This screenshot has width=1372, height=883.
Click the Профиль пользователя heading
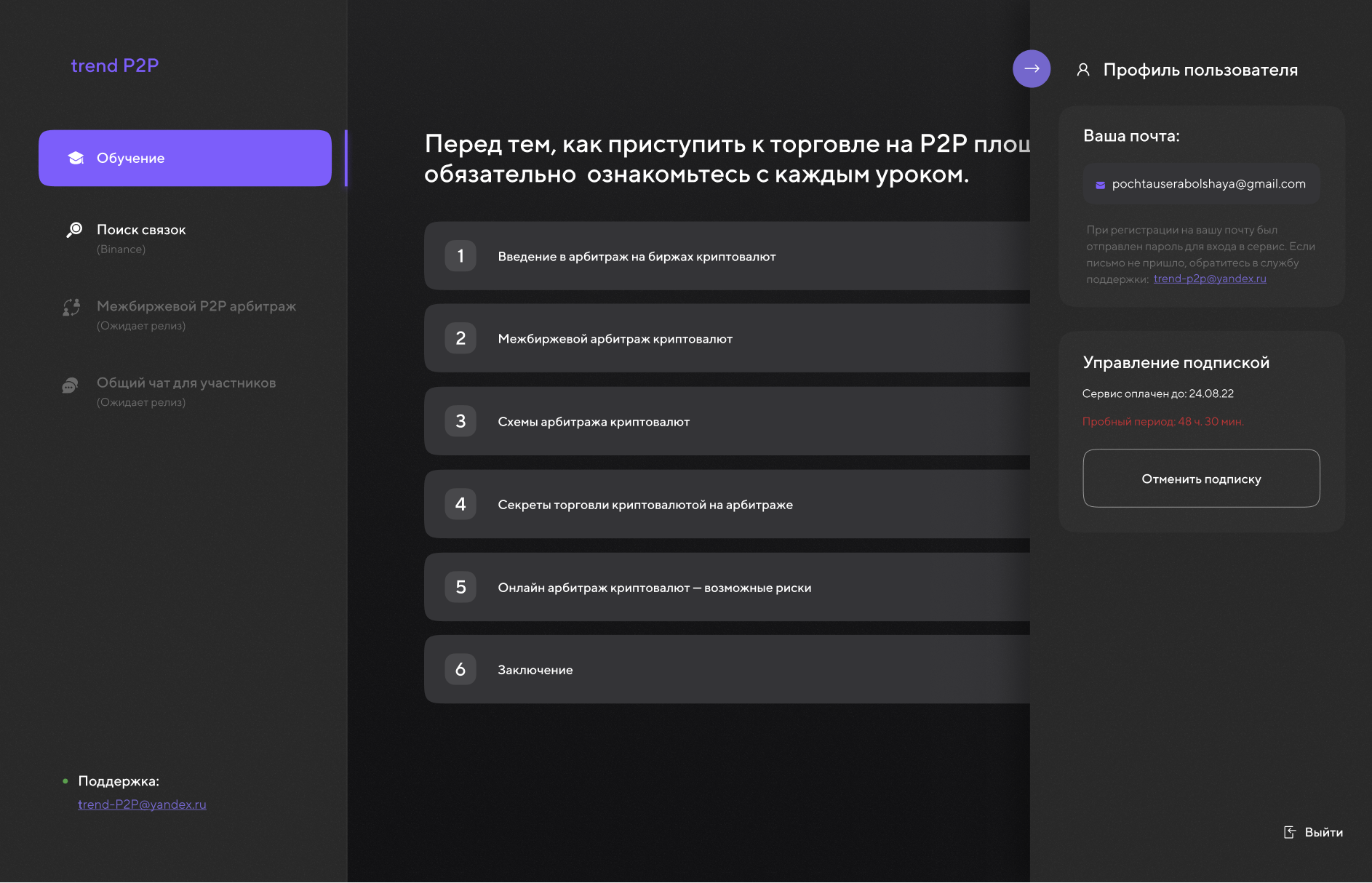coord(1200,70)
